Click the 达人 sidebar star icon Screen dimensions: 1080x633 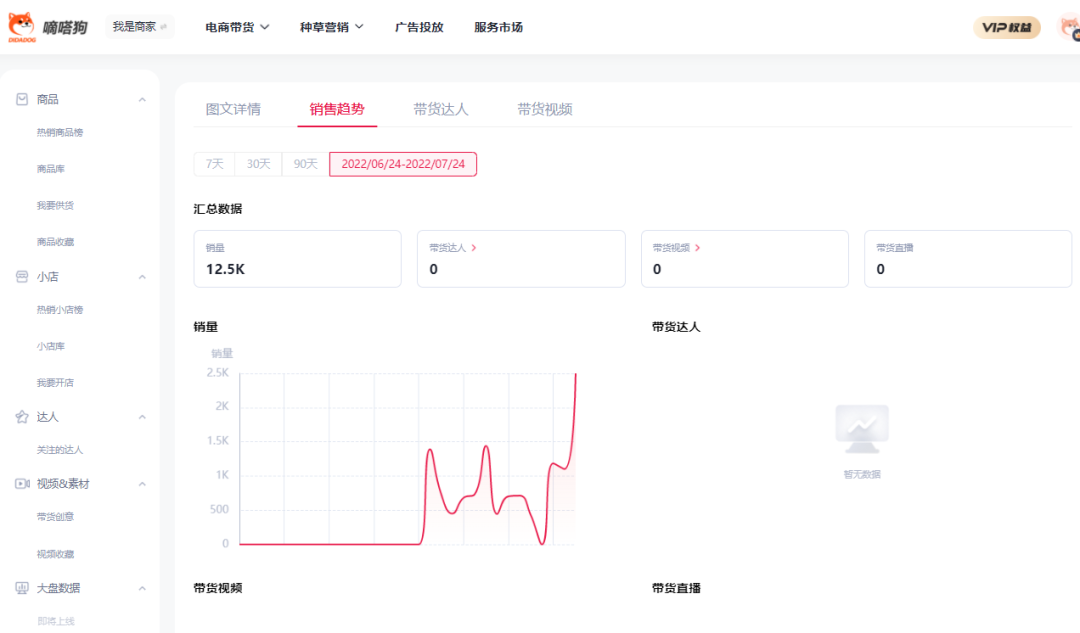[x=22, y=417]
